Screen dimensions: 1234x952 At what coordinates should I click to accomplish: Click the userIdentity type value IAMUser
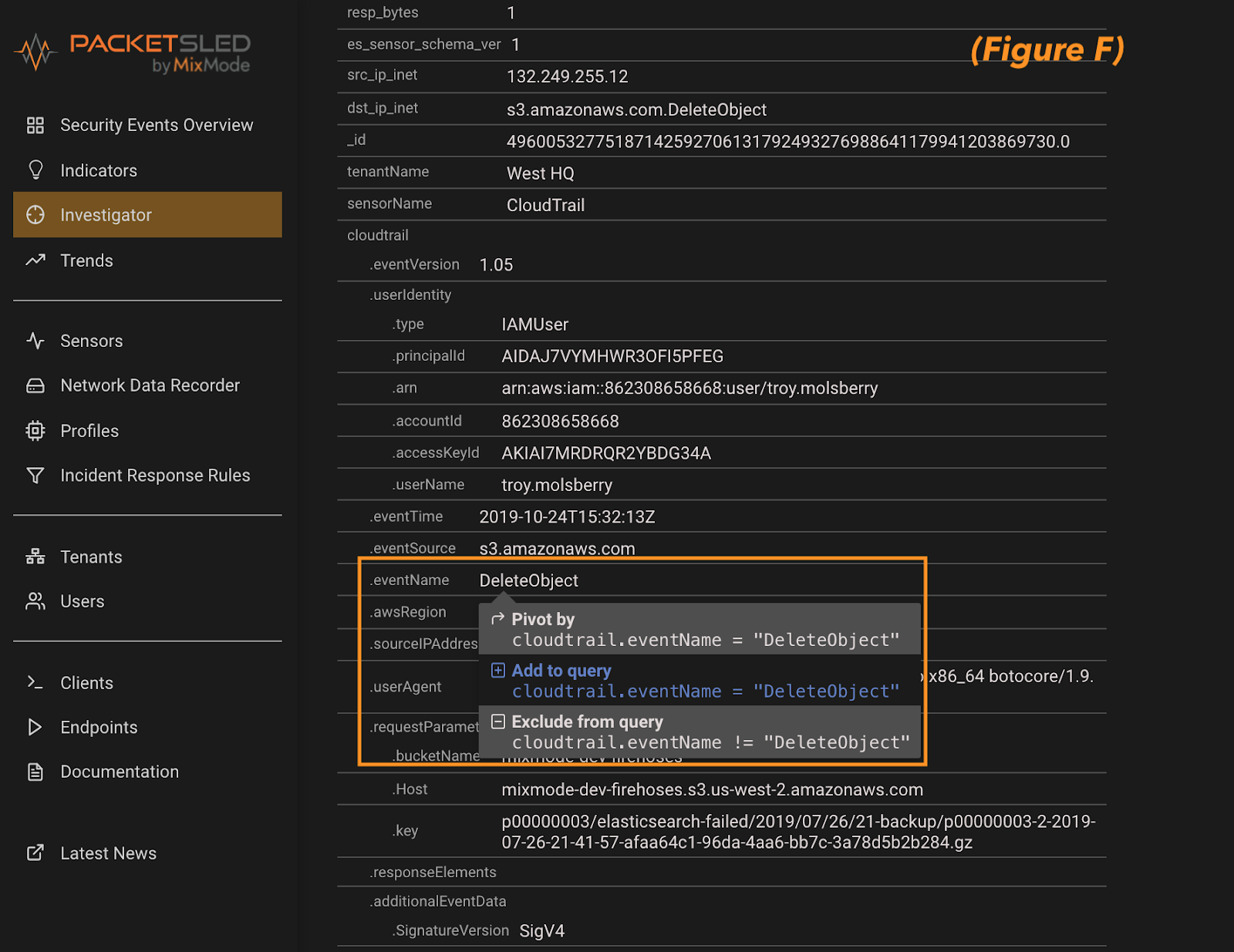[x=534, y=325]
